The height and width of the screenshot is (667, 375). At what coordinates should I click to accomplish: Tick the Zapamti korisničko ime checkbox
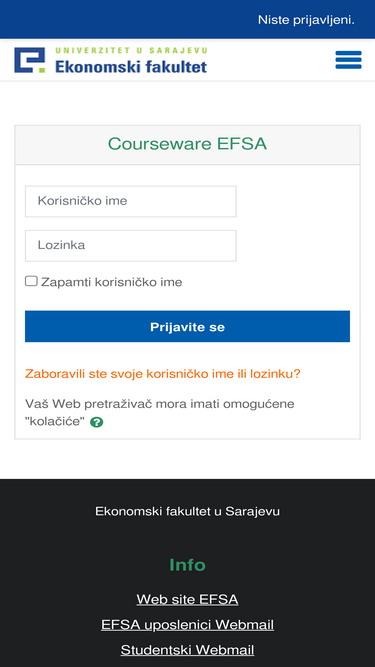(x=31, y=281)
